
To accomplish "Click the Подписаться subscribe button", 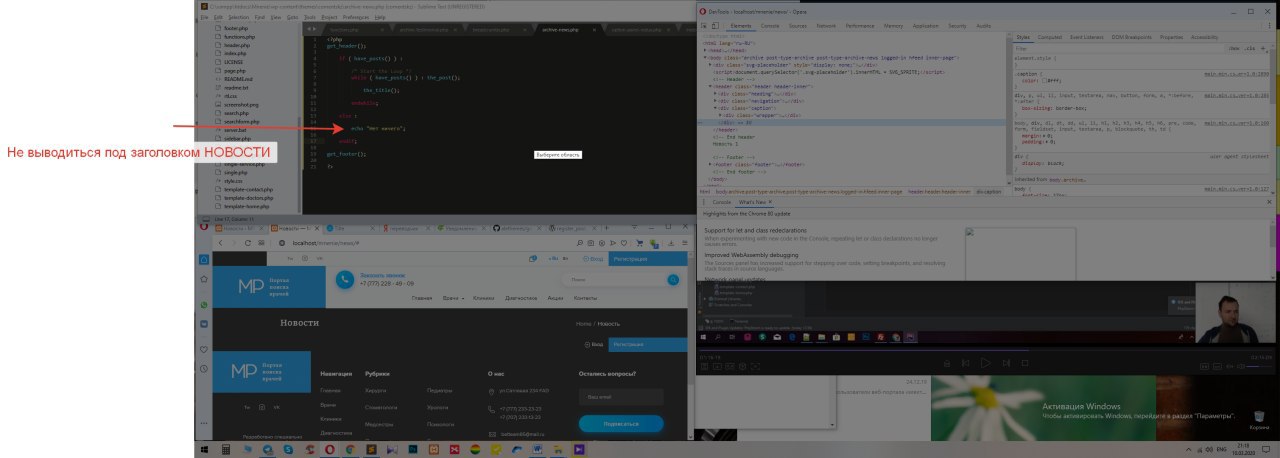I will pos(621,424).
